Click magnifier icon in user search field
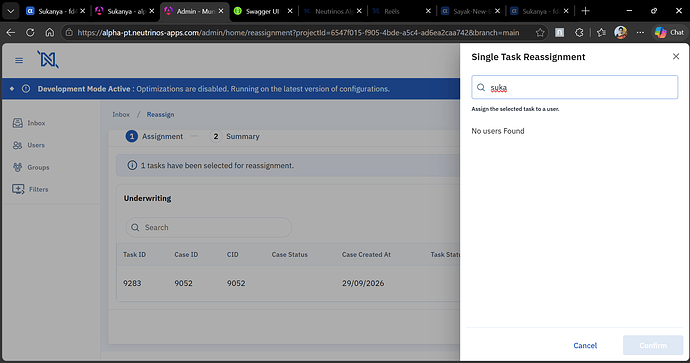The height and width of the screenshot is (363, 690). click(x=481, y=88)
